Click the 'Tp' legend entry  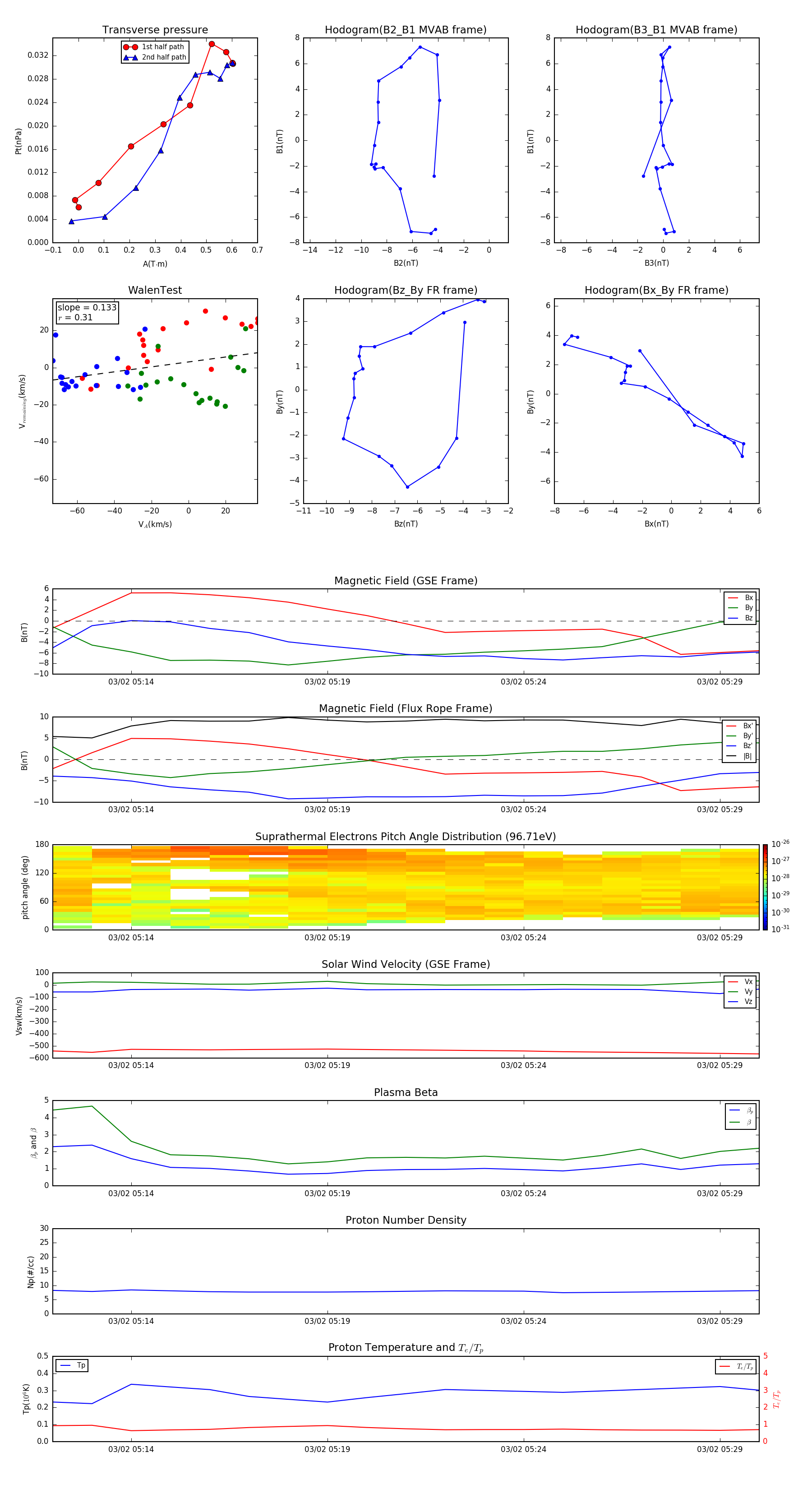(x=72, y=1365)
